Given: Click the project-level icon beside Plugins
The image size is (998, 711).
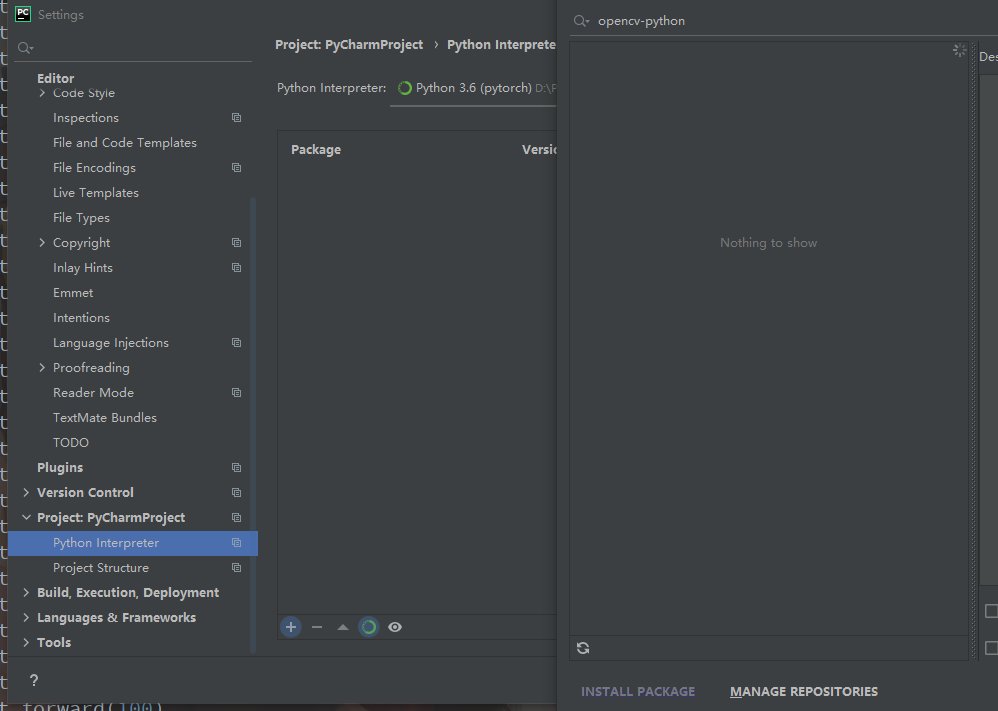Looking at the screenshot, I should [x=236, y=467].
